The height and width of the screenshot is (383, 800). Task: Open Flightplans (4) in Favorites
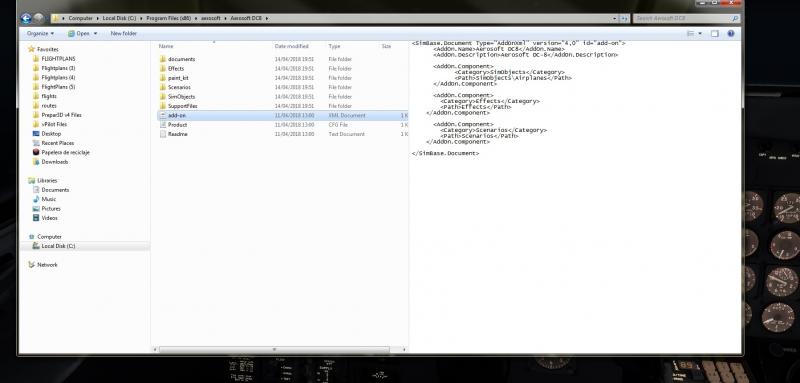tap(58, 78)
